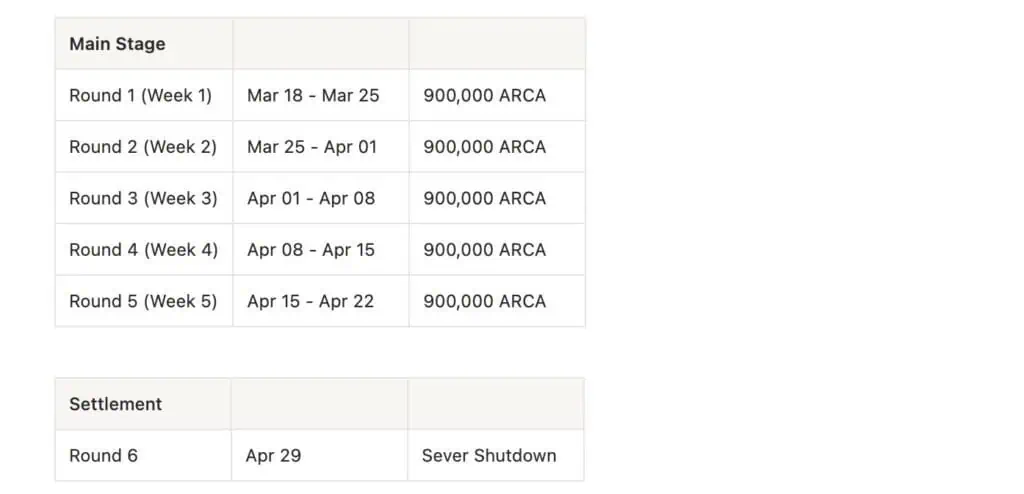The height and width of the screenshot is (494, 1024).
Task: Select the Mar 25 - Apr 01 cell
Action: pyautogui.click(x=312, y=147)
